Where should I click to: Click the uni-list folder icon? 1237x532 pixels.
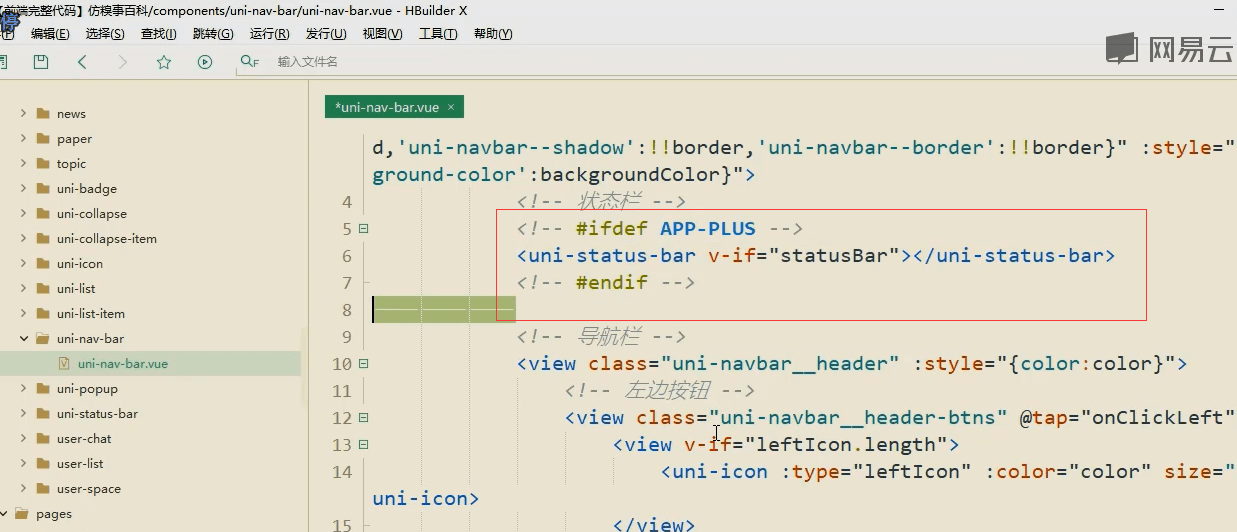[x=42, y=288]
